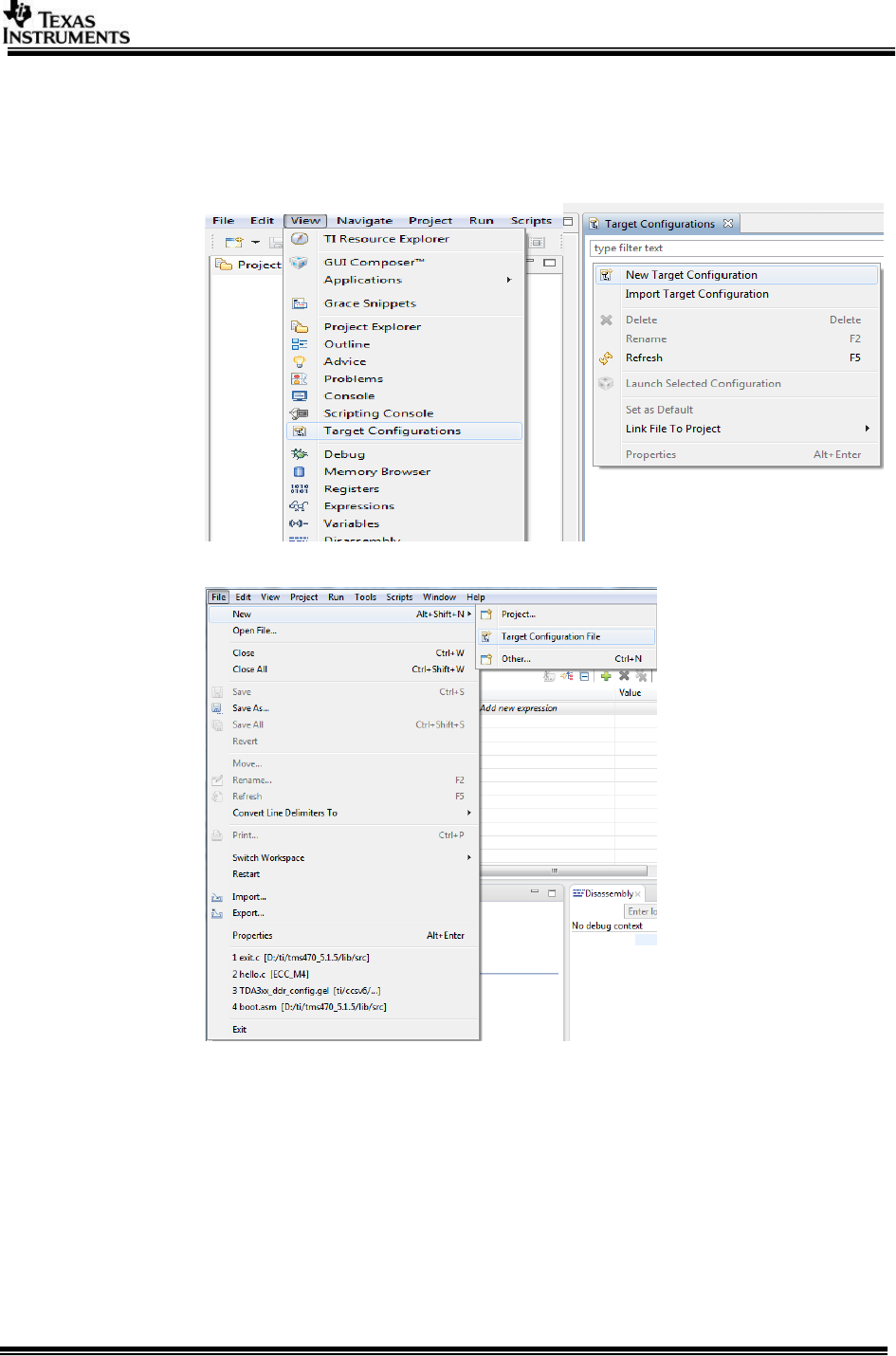Viewport: 896px width, 1356px height.
Task: Click the type filter text field
Action: [736, 248]
